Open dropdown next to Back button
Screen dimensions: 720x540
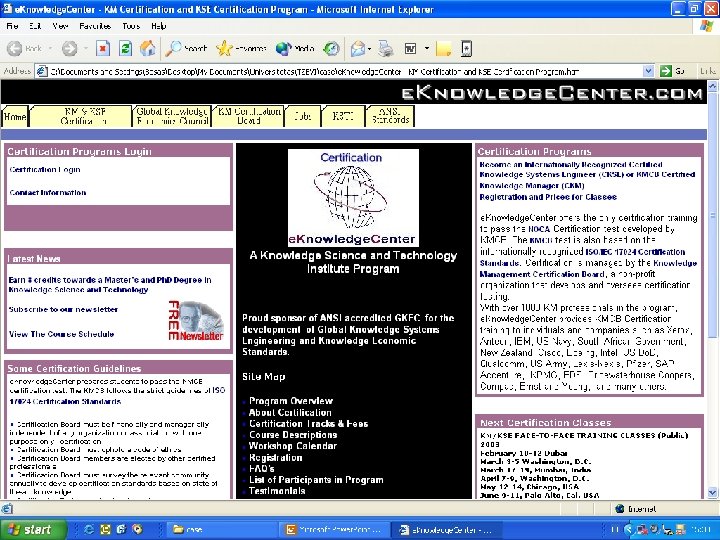click(x=50, y=48)
